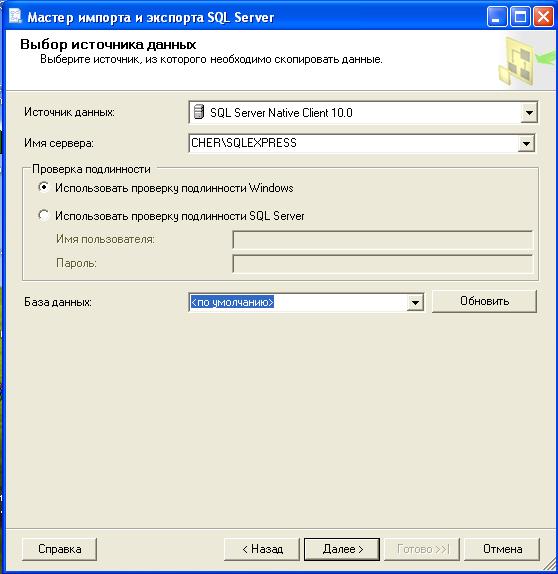Click the SQL Server Native Client 10.0 text
The height and width of the screenshot is (574, 558).
point(281,113)
